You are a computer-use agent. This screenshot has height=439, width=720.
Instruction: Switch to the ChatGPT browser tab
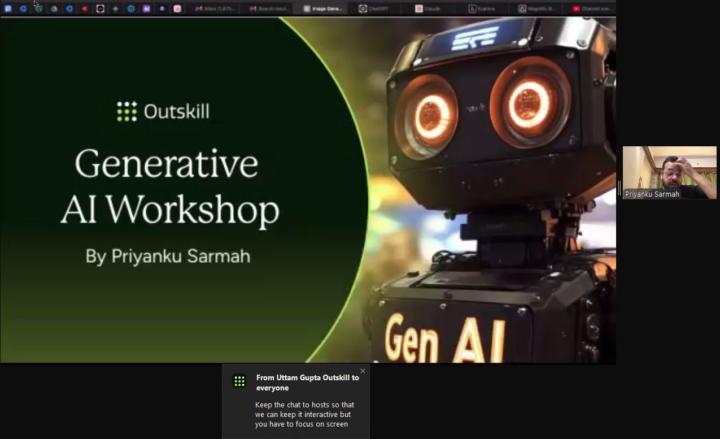coord(374,8)
